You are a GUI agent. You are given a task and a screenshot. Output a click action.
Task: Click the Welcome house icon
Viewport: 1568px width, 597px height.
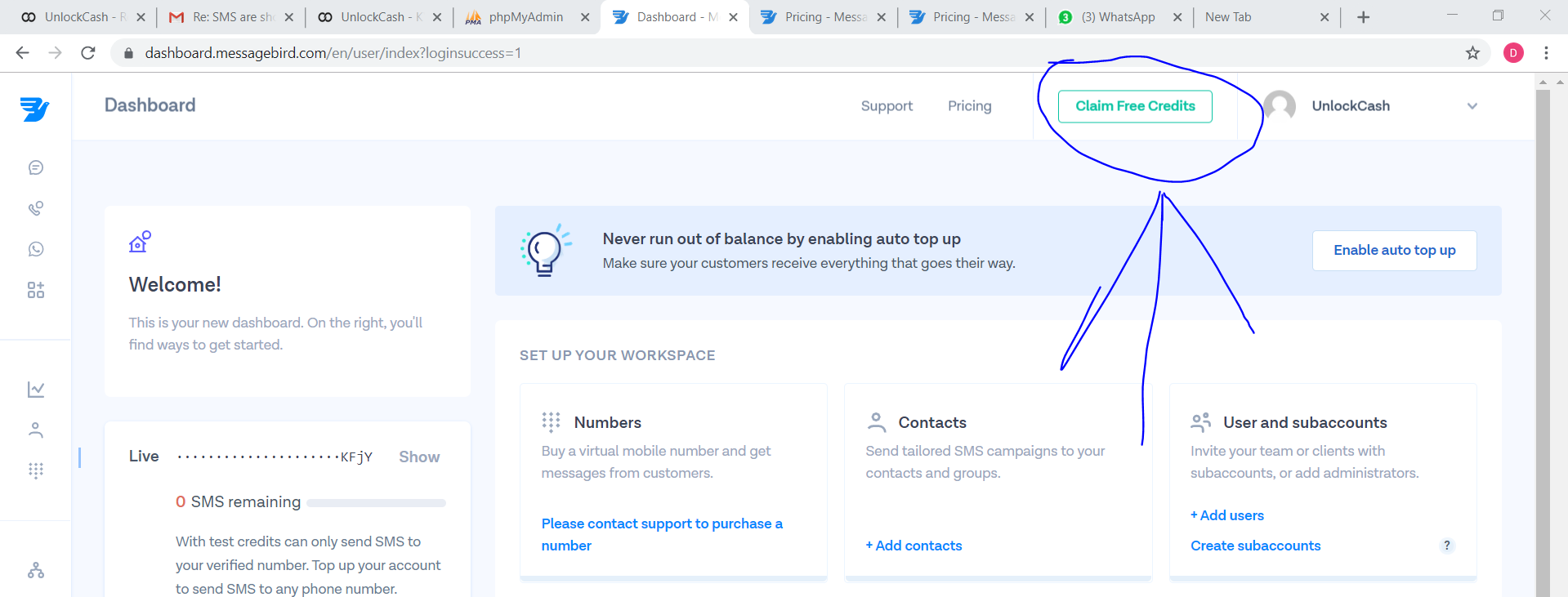pyautogui.click(x=140, y=242)
